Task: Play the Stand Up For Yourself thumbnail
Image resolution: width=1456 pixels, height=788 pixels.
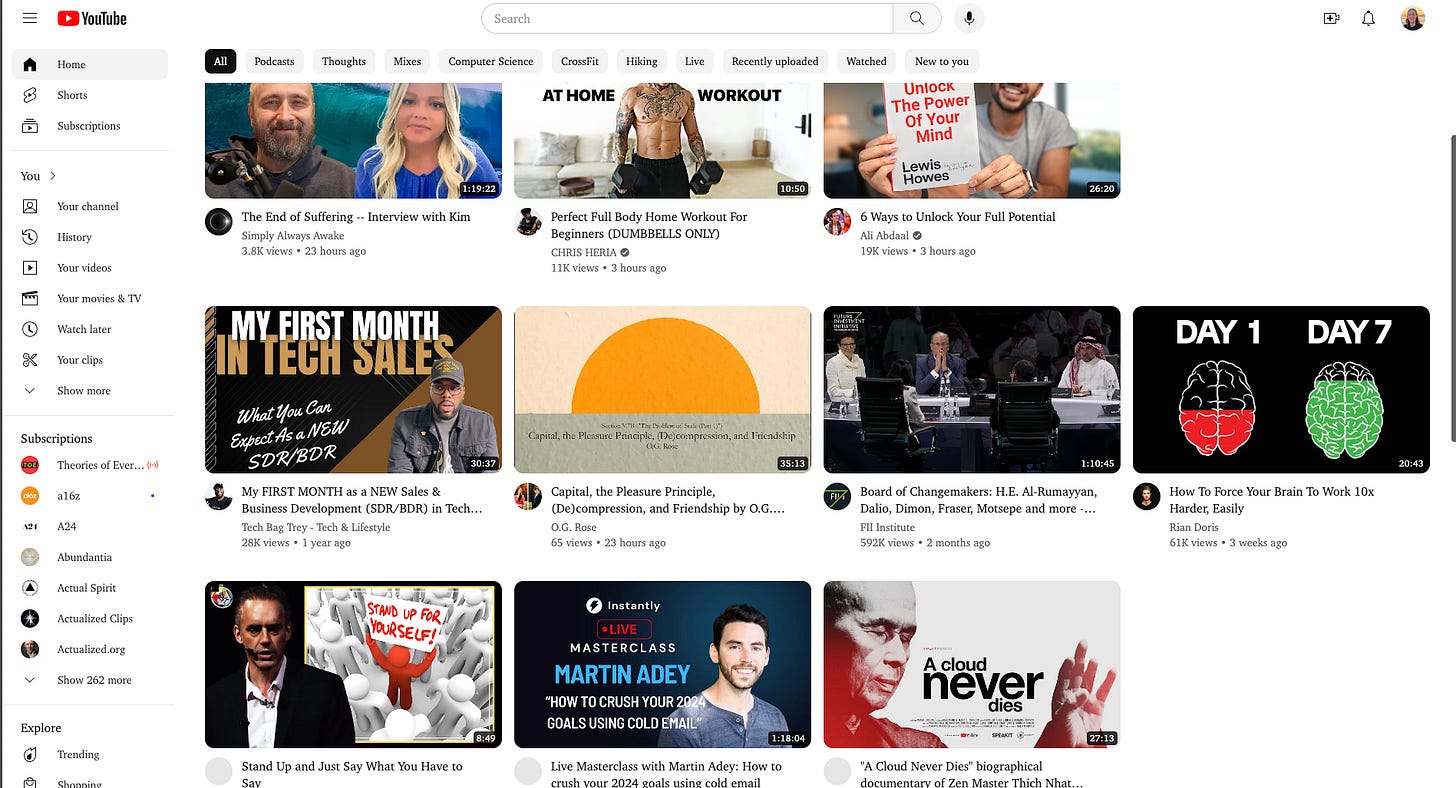Action: [353, 664]
